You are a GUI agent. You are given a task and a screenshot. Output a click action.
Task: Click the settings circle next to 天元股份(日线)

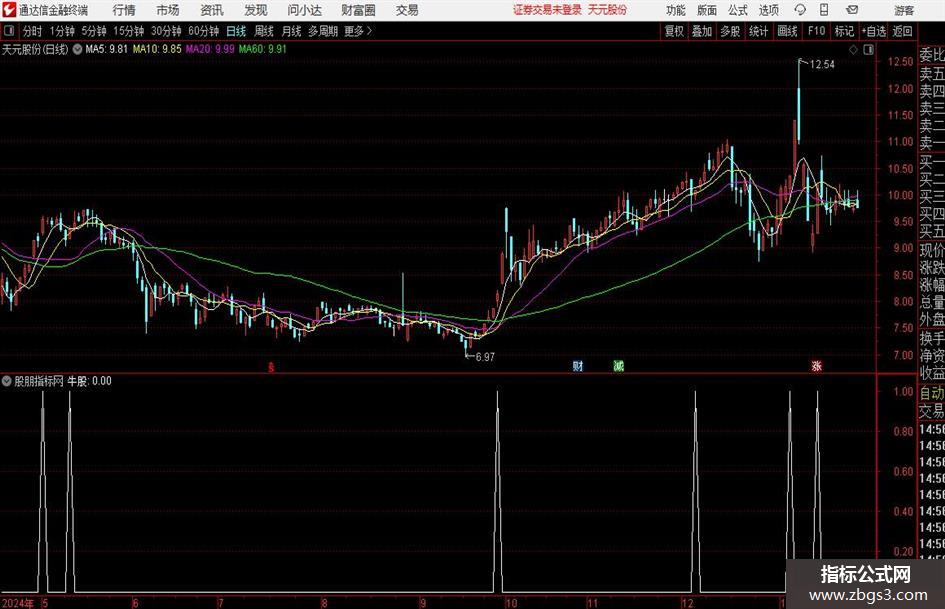pos(77,49)
